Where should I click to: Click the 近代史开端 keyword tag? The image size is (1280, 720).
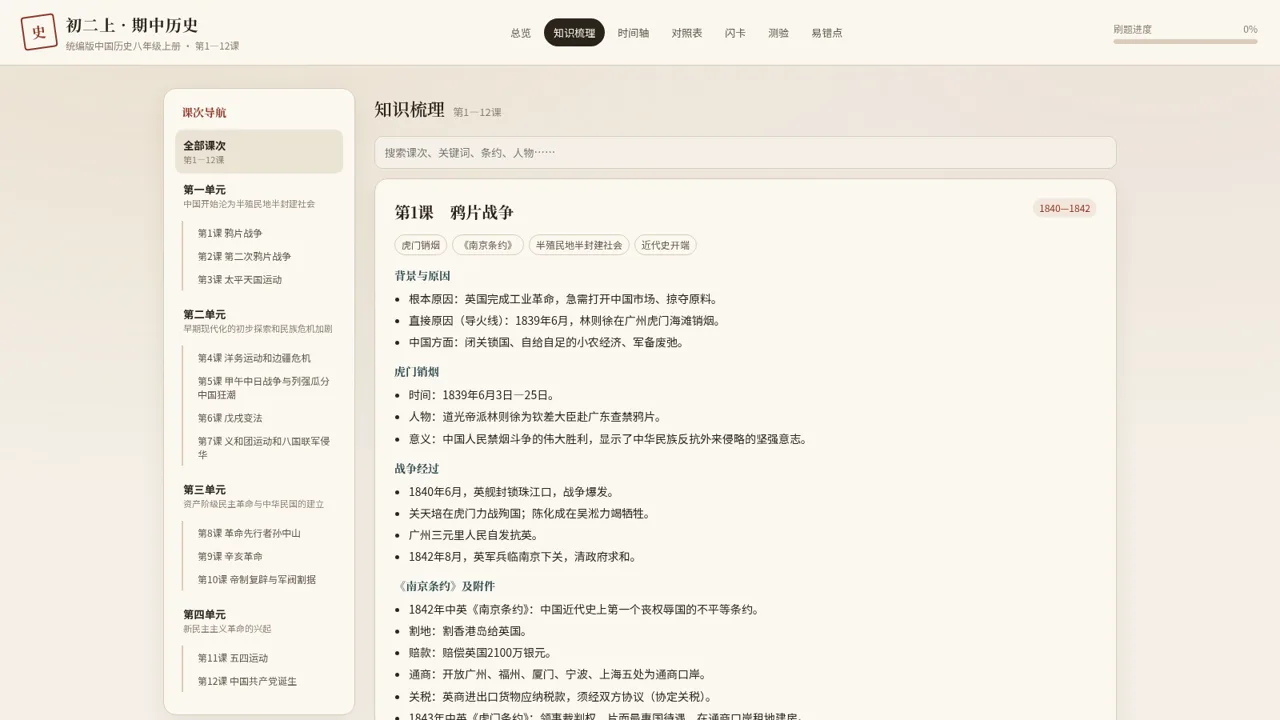pyautogui.click(x=665, y=245)
